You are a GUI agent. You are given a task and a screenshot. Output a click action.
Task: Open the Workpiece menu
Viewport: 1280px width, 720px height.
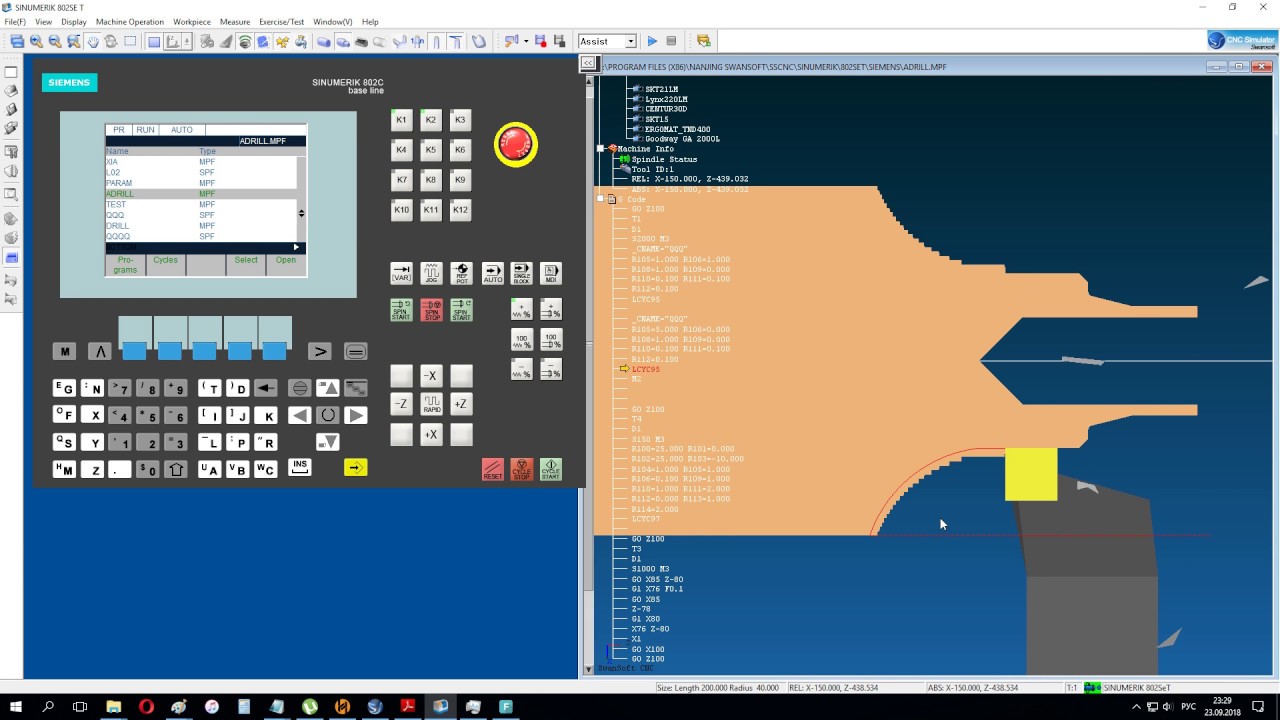192,21
